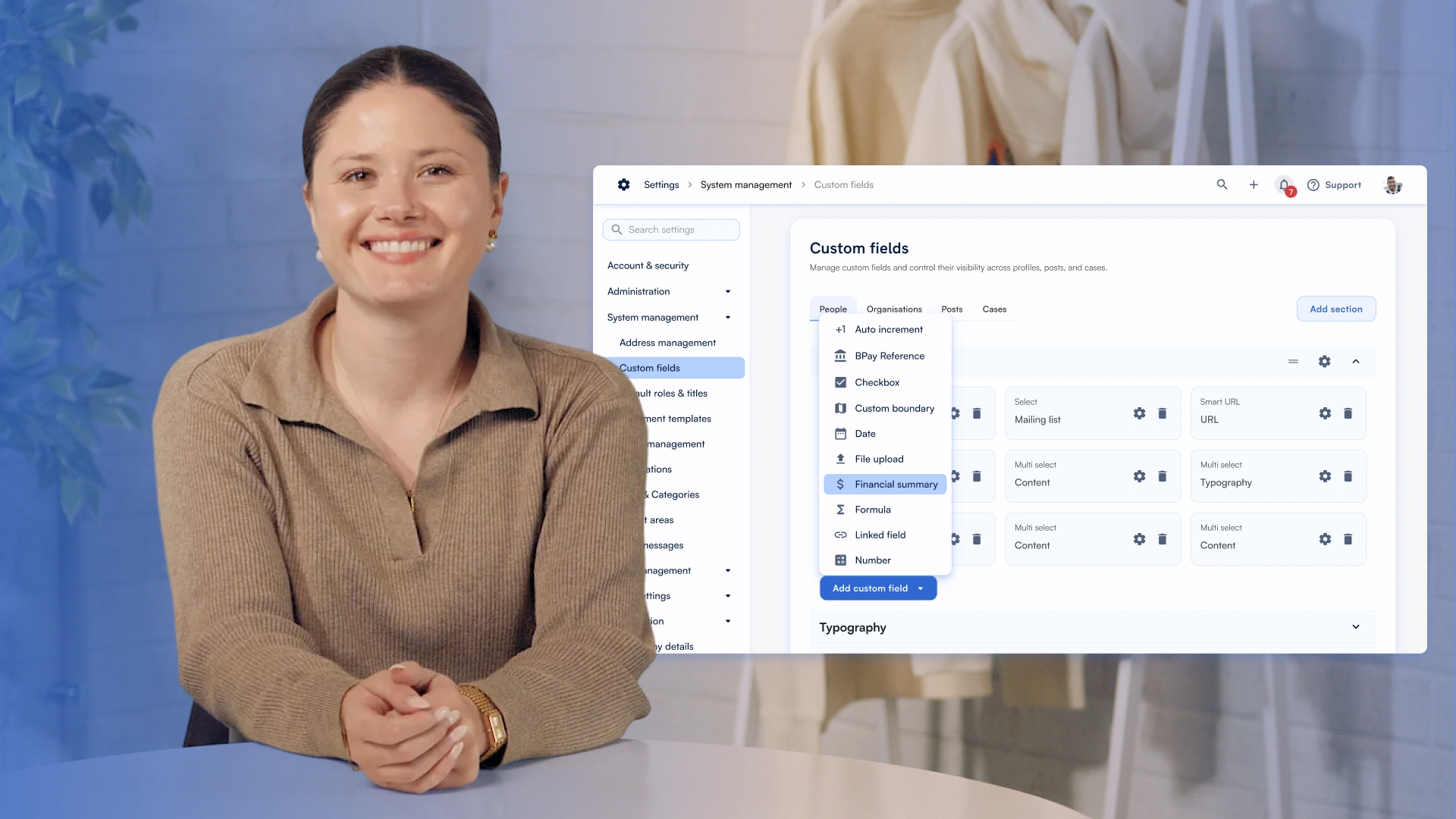Open the notifications bell with badge

click(1285, 185)
